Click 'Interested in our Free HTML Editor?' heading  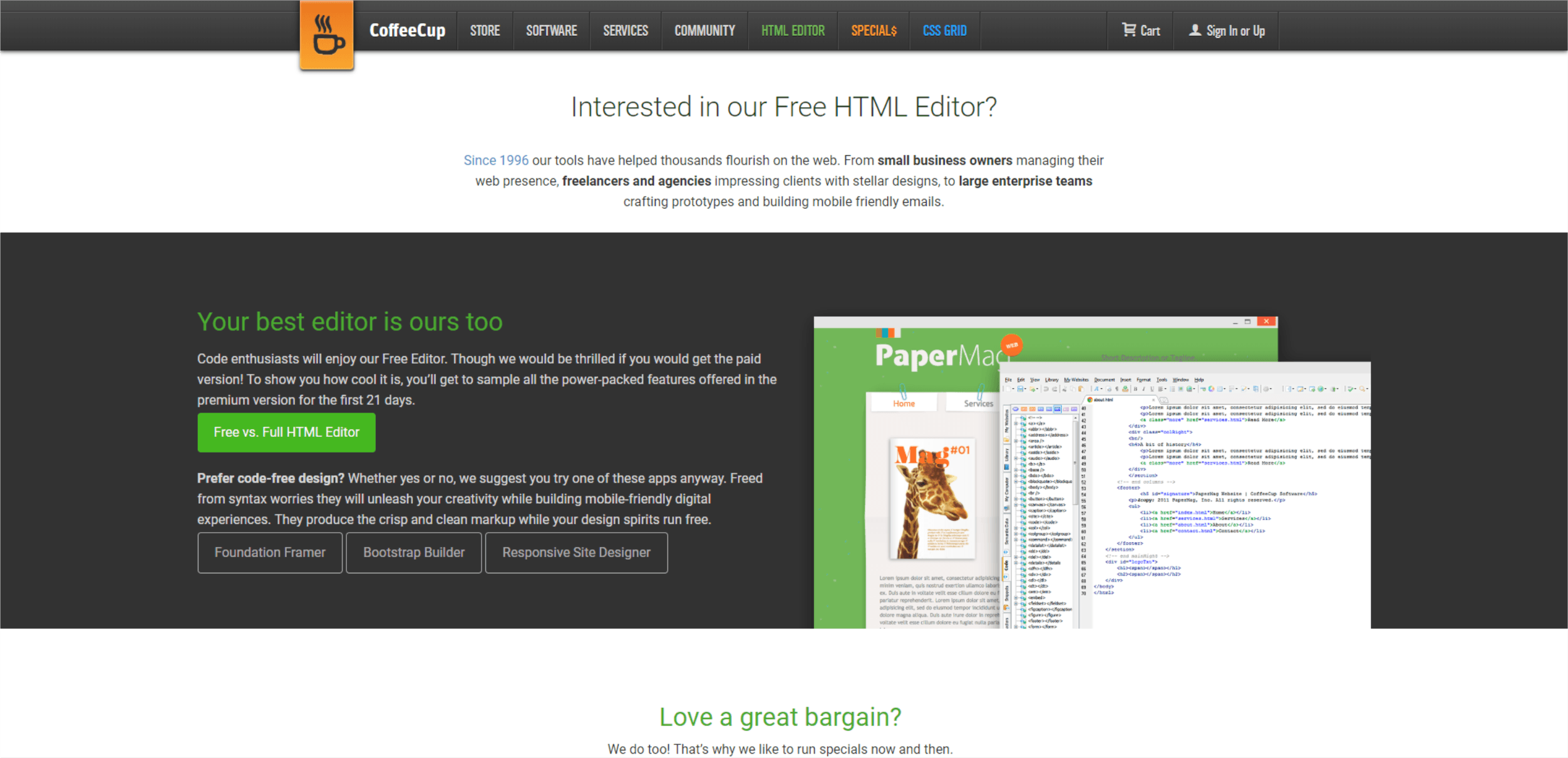(x=783, y=107)
